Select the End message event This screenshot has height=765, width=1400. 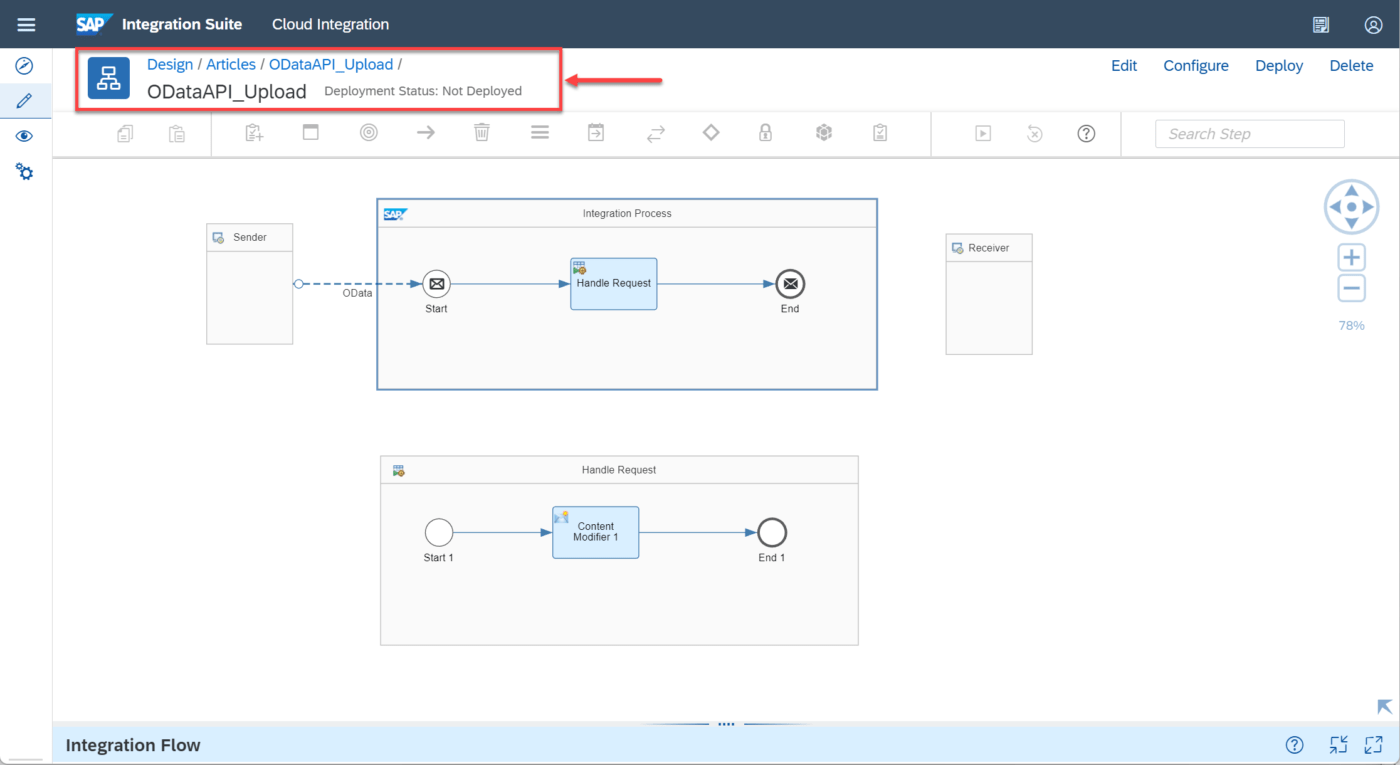click(790, 284)
